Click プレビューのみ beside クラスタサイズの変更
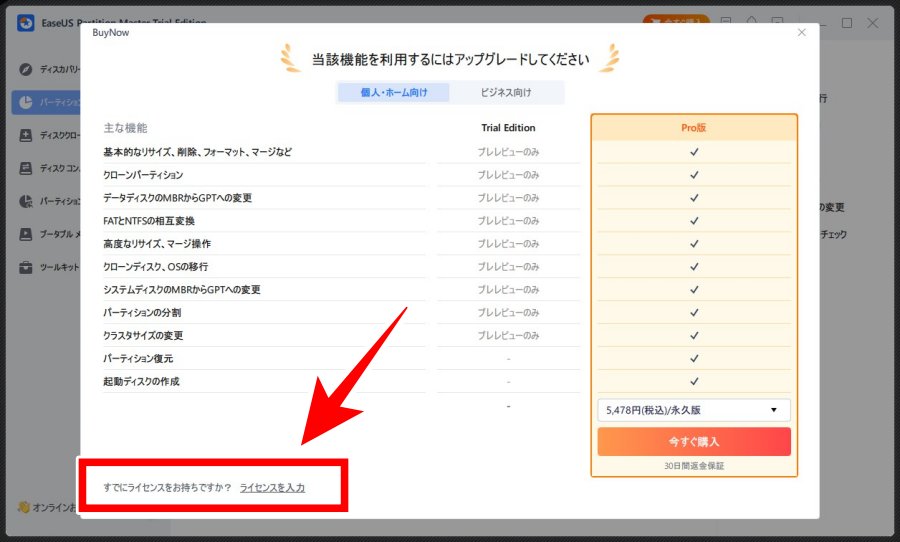 point(509,335)
